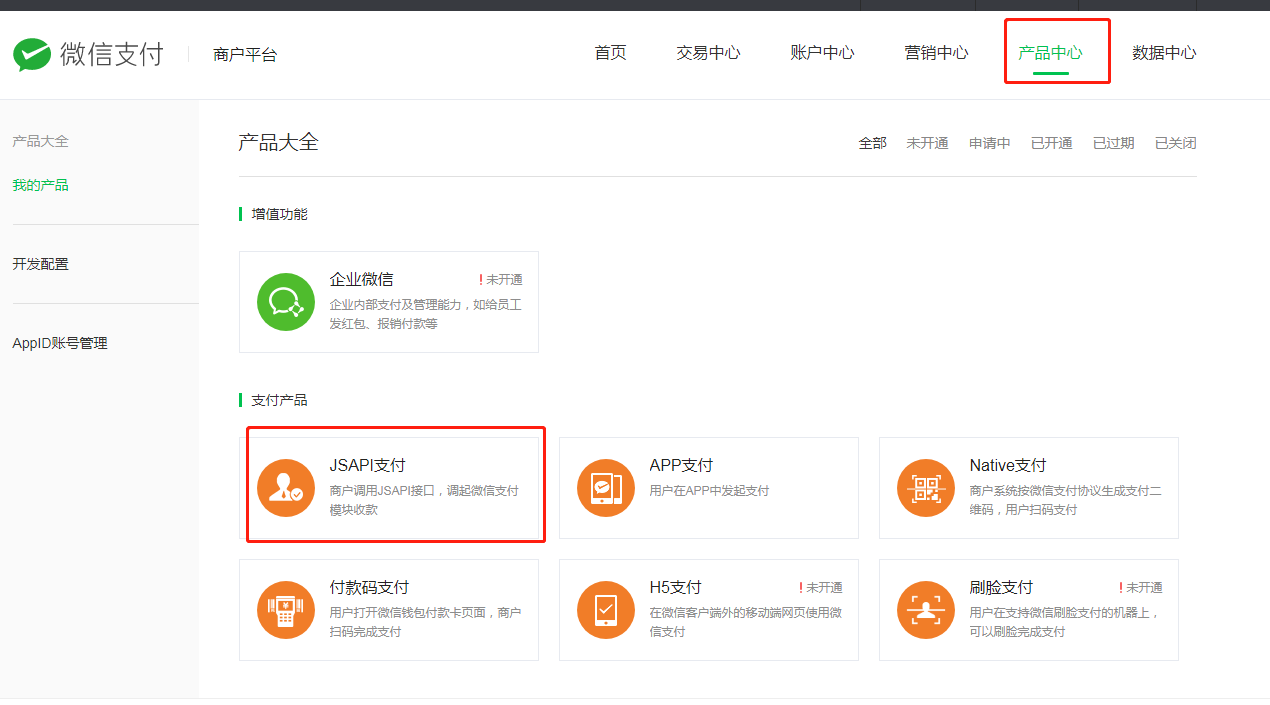Switch to the 账户中心 tab

[x=822, y=53]
